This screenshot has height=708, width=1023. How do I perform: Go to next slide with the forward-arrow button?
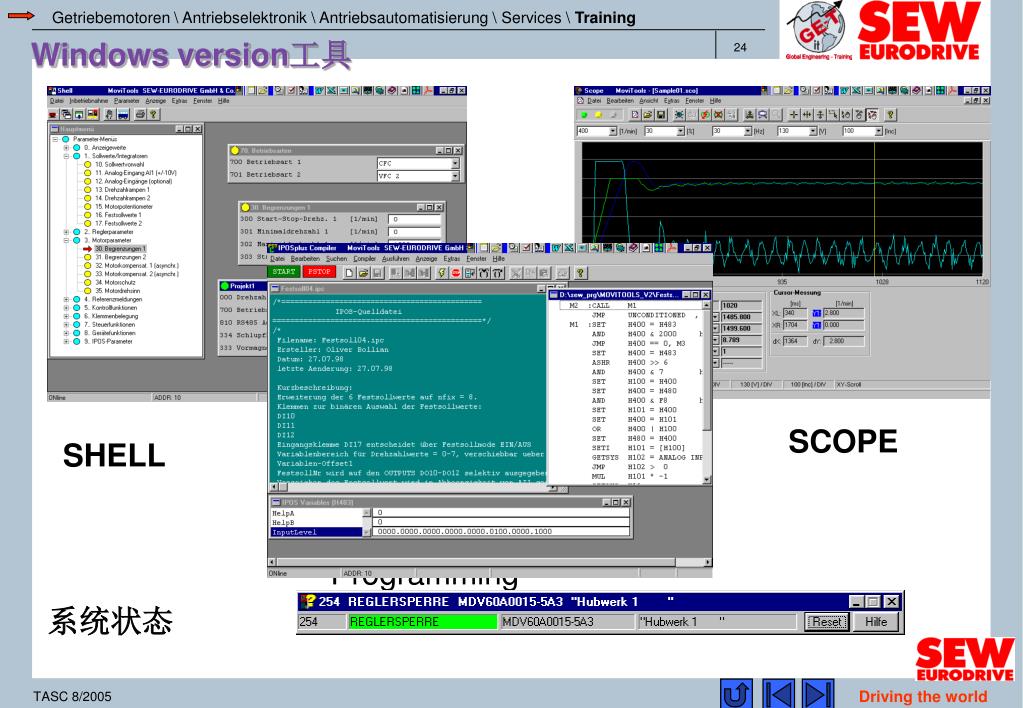point(817,693)
